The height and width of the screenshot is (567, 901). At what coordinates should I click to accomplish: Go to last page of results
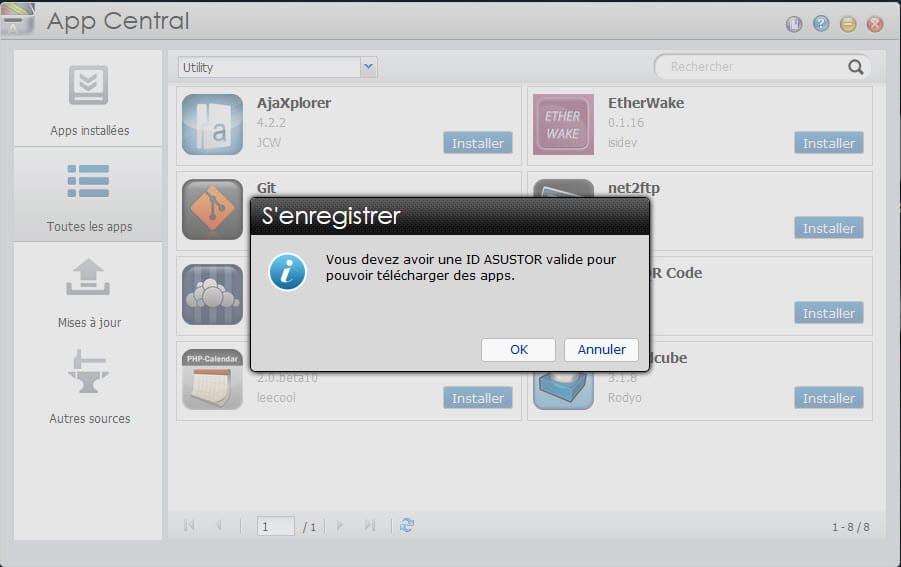click(x=369, y=526)
